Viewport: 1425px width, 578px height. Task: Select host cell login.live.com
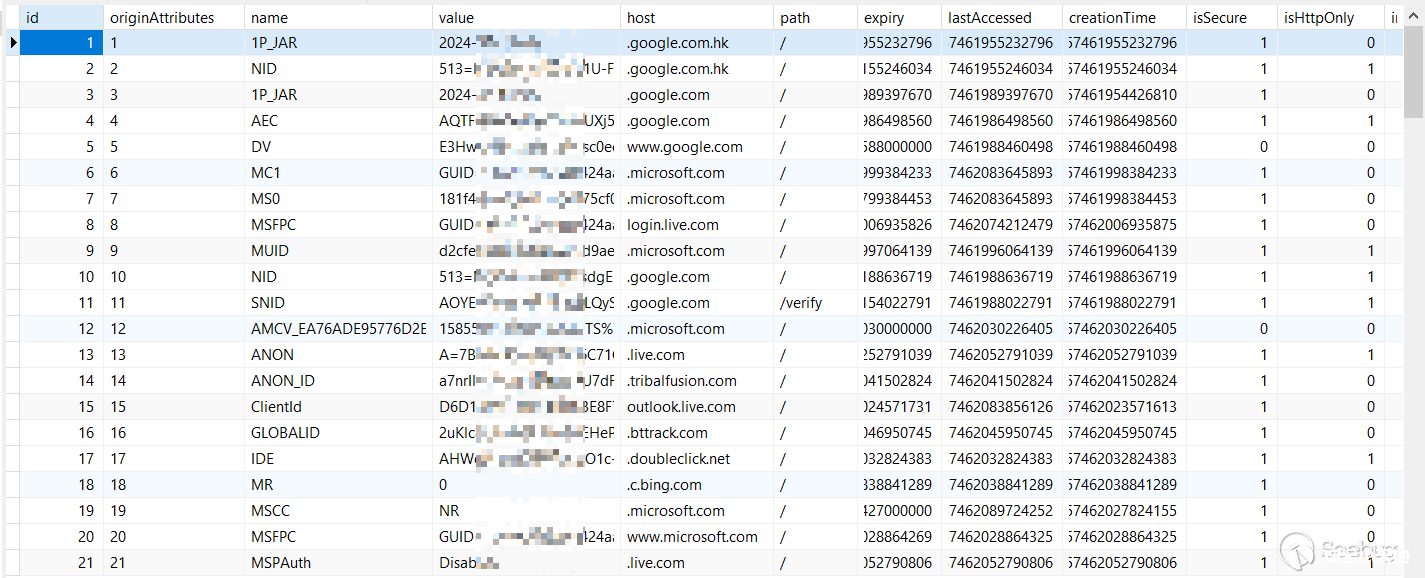click(x=697, y=225)
